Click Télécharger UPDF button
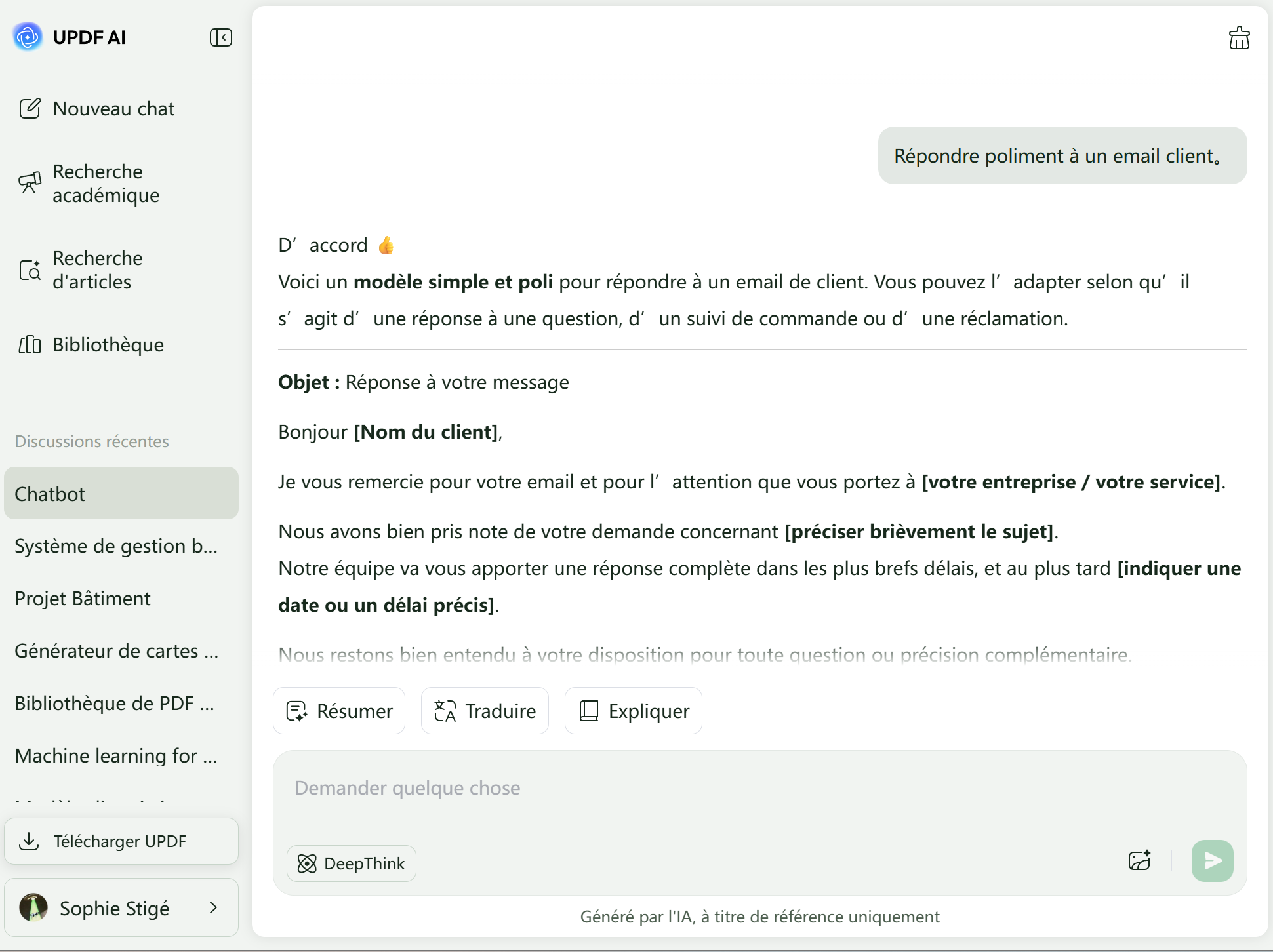Viewport: 1273px width, 952px height. pos(121,841)
